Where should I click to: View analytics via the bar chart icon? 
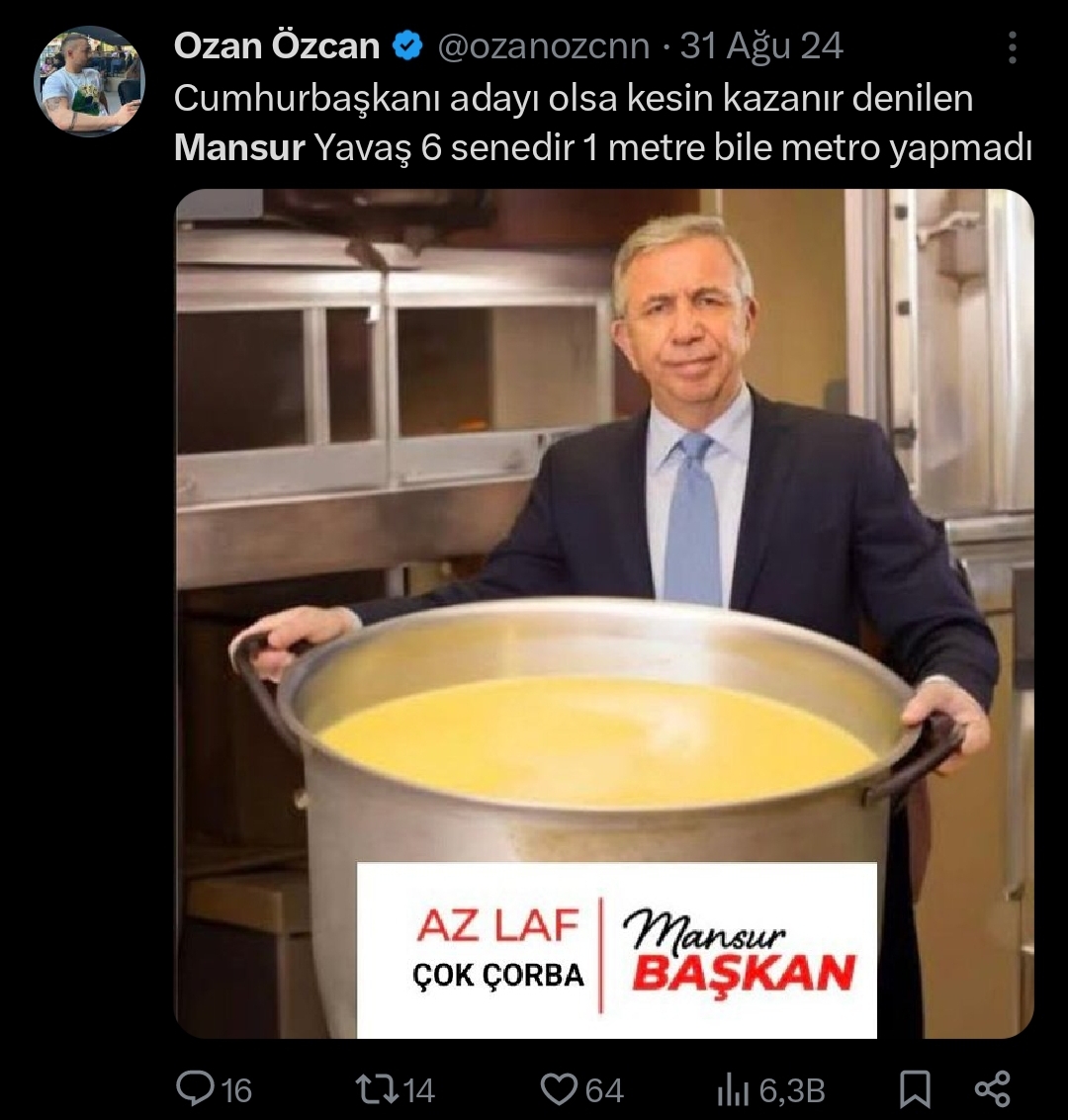point(733,1090)
